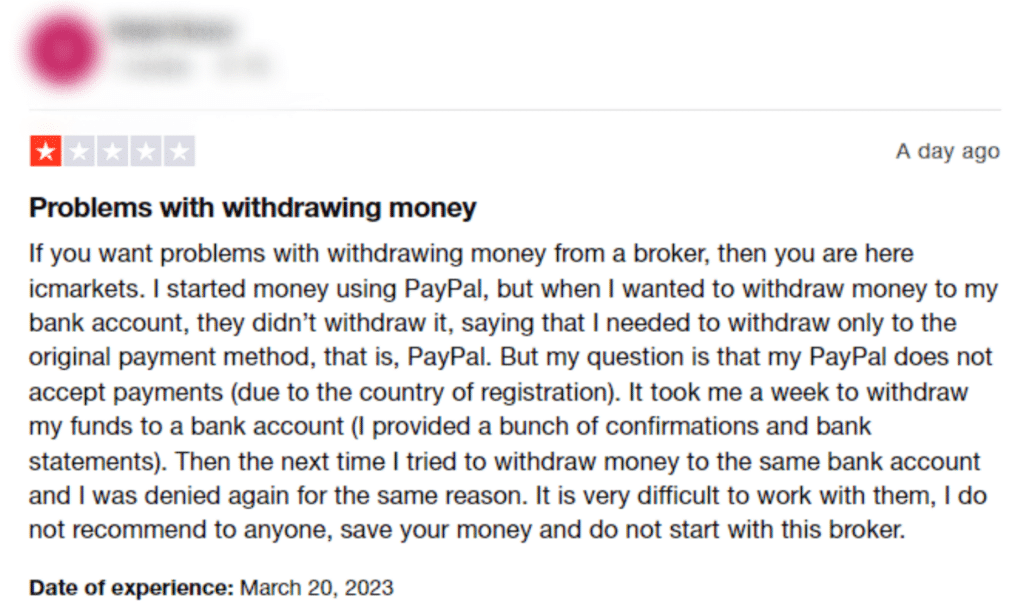
Task: Select the fourth grey rating star
Action: pyautogui.click(x=146, y=152)
